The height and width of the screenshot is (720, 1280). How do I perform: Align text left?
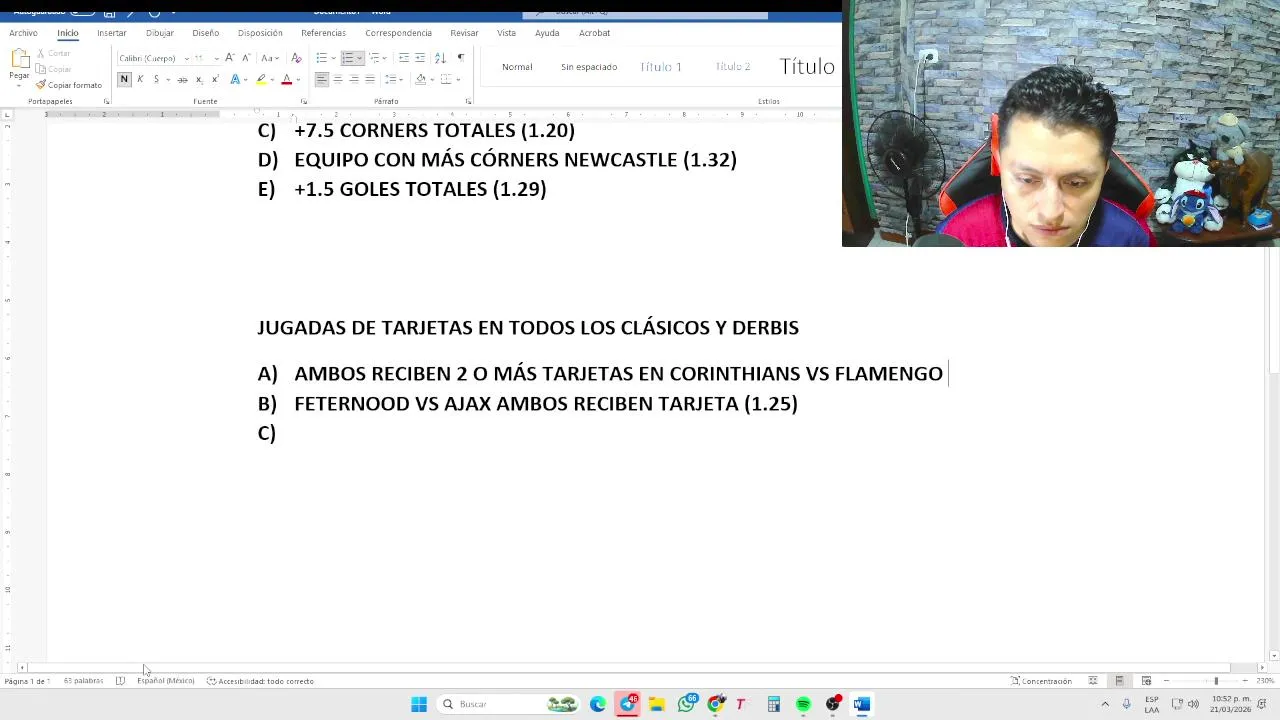tap(322, 79)
